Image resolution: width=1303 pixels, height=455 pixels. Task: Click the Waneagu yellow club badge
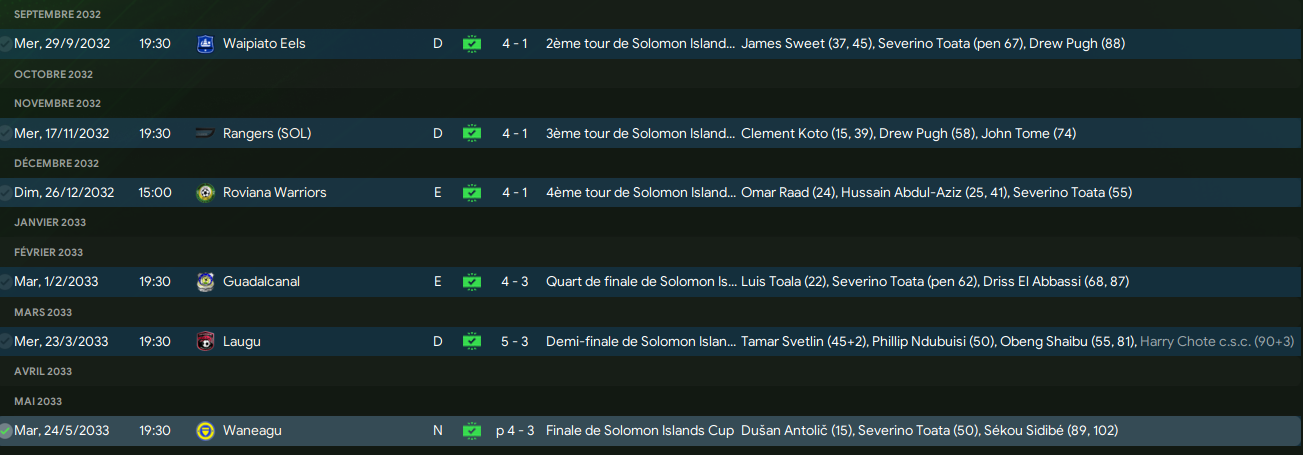click(x=206, y=431)
